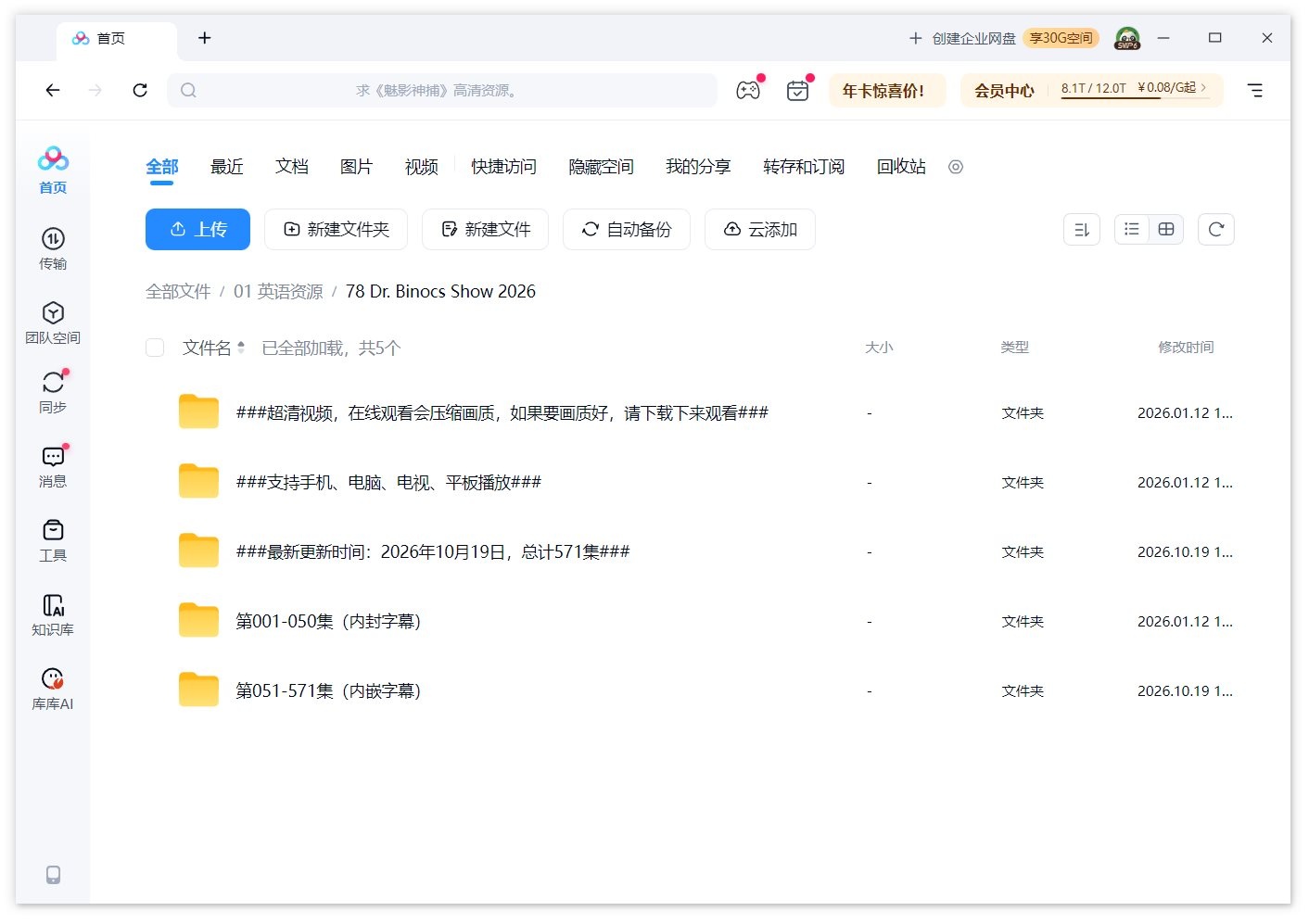Switch to list view
The height and width of the screenshot is (924, 1309).
[1132, 229]
